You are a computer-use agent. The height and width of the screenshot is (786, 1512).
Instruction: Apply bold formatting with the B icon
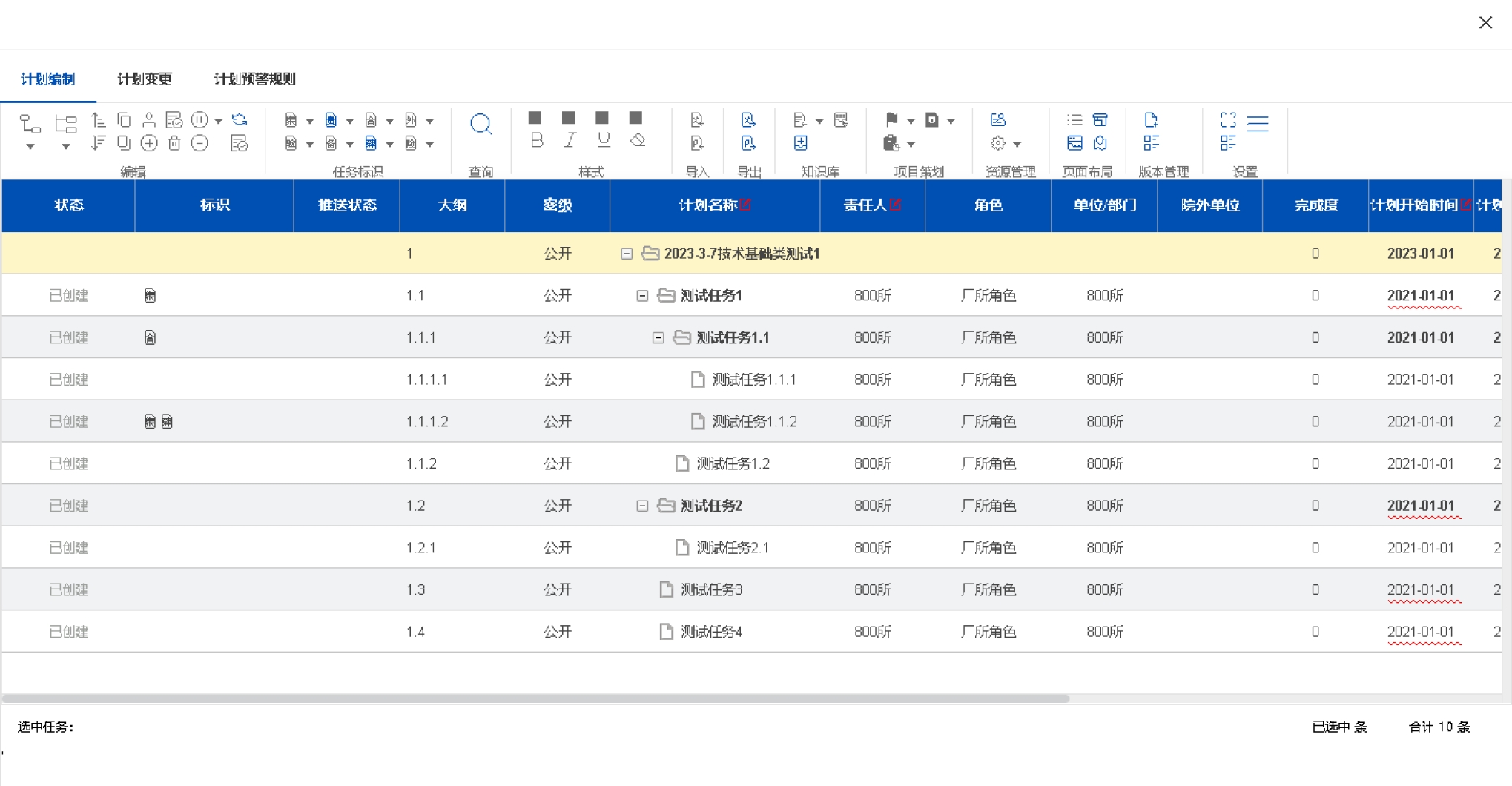(x=537, y=140)
